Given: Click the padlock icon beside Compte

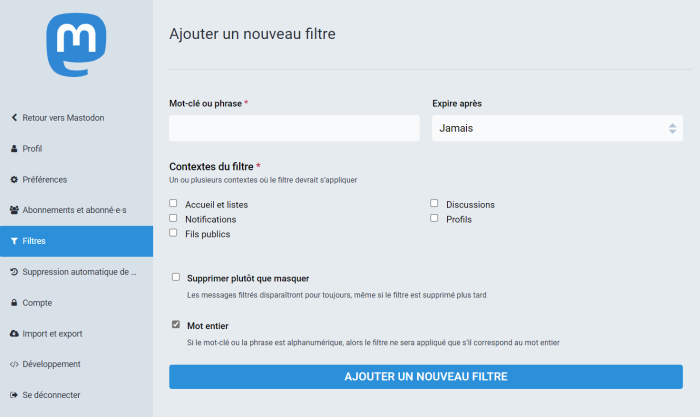Looking at the screenshot, I should (x=14, y=303).
